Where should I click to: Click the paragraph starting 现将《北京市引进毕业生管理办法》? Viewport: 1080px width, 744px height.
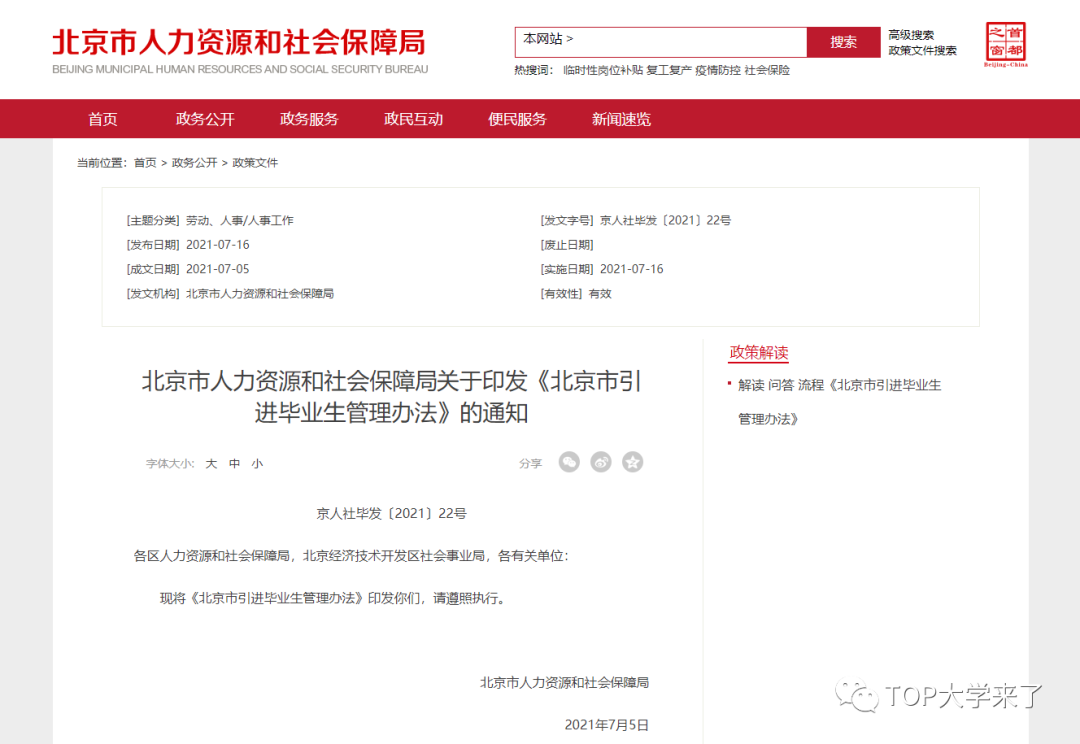(x=335, y=598)
